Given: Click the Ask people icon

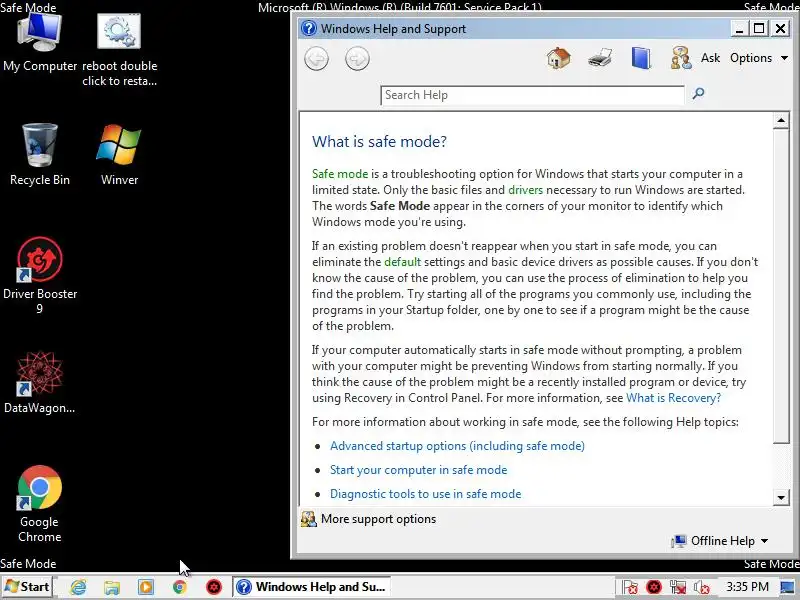Looking at the screenshot, I should coord(681,58).
